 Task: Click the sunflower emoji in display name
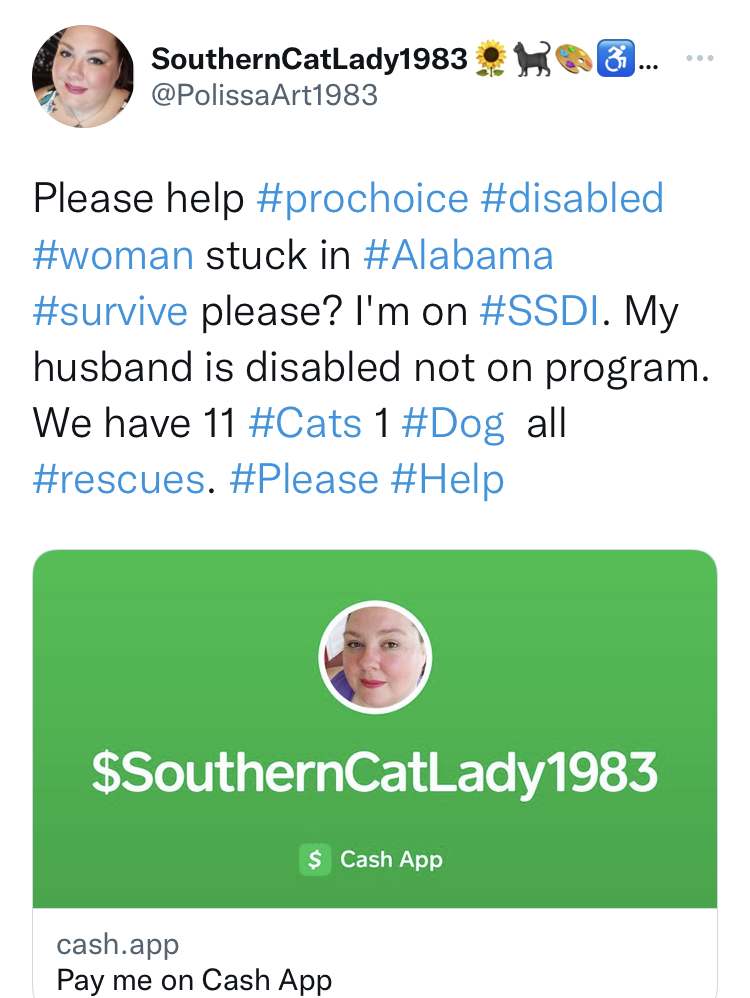tap(491, 59)
